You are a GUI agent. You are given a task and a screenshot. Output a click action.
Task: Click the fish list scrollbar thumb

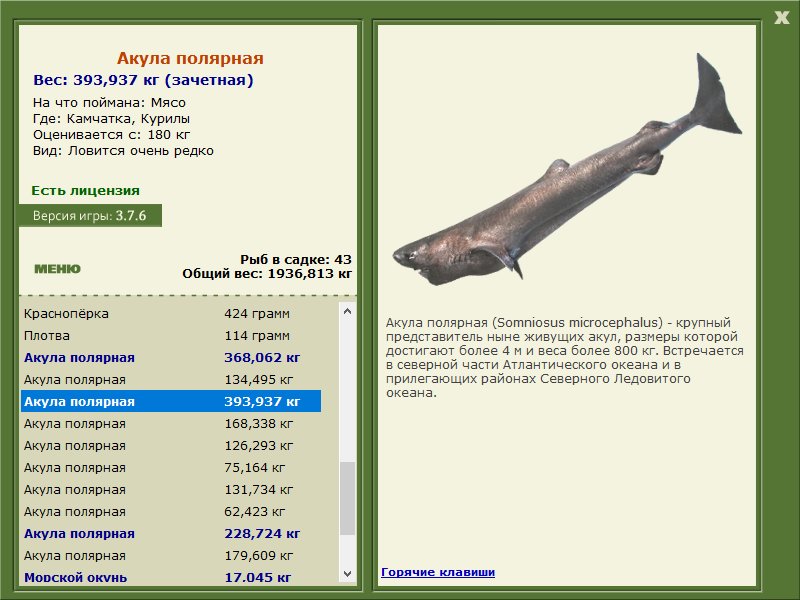coord(347,498)
